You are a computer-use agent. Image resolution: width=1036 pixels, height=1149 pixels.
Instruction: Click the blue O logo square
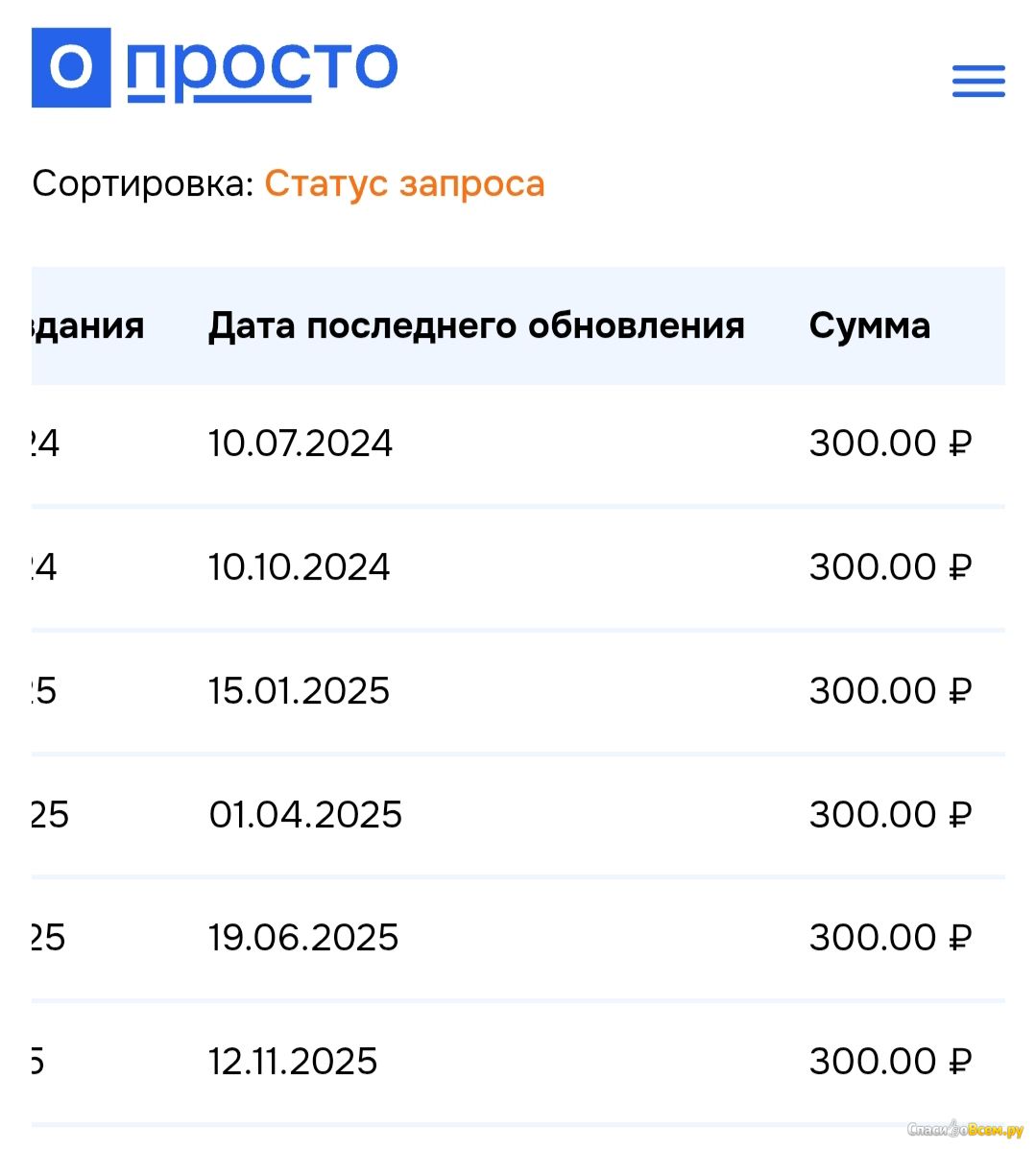tap(71, 67)
